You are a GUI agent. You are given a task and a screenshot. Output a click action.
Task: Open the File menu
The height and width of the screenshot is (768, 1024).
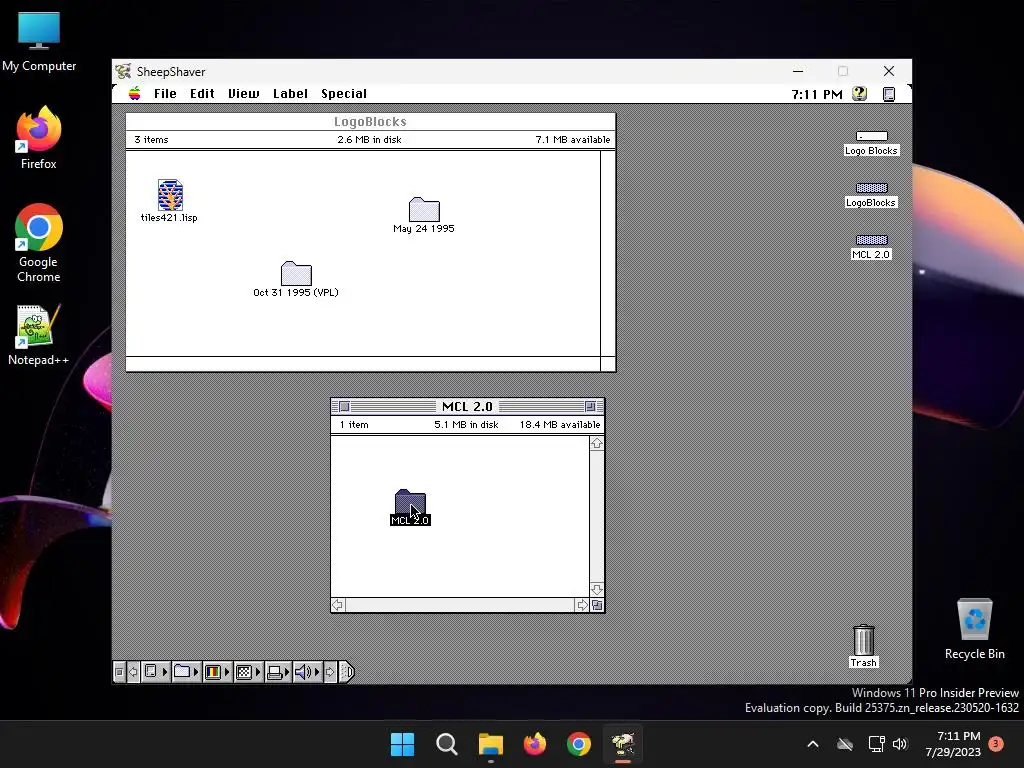[x=165, y=93]
